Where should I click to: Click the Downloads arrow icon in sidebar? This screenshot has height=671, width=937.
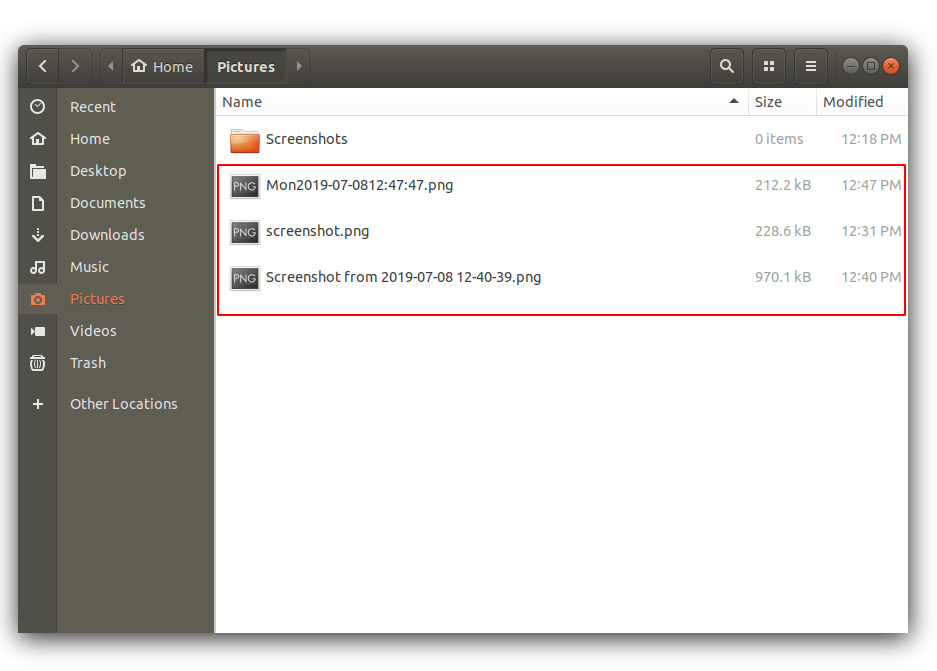tap(38, 235)
